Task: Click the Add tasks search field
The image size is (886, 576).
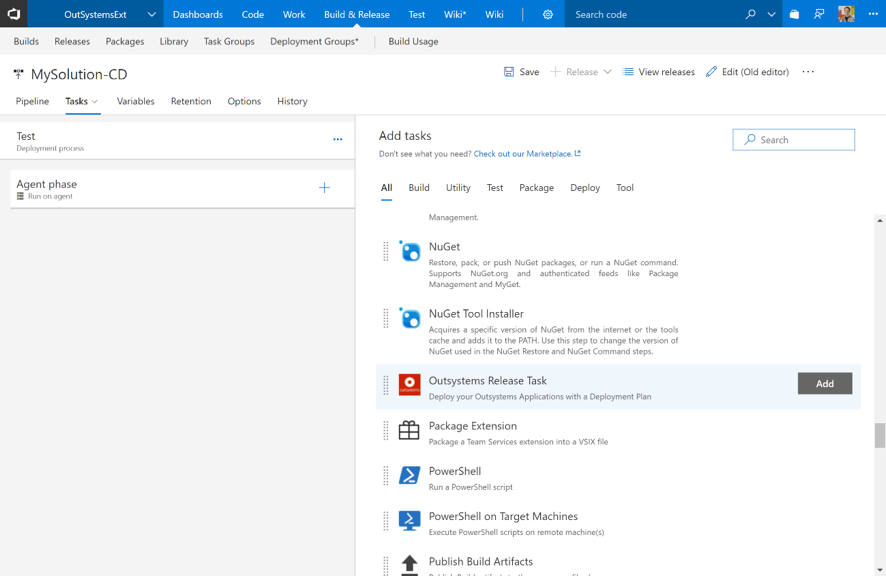Action: 793,140
